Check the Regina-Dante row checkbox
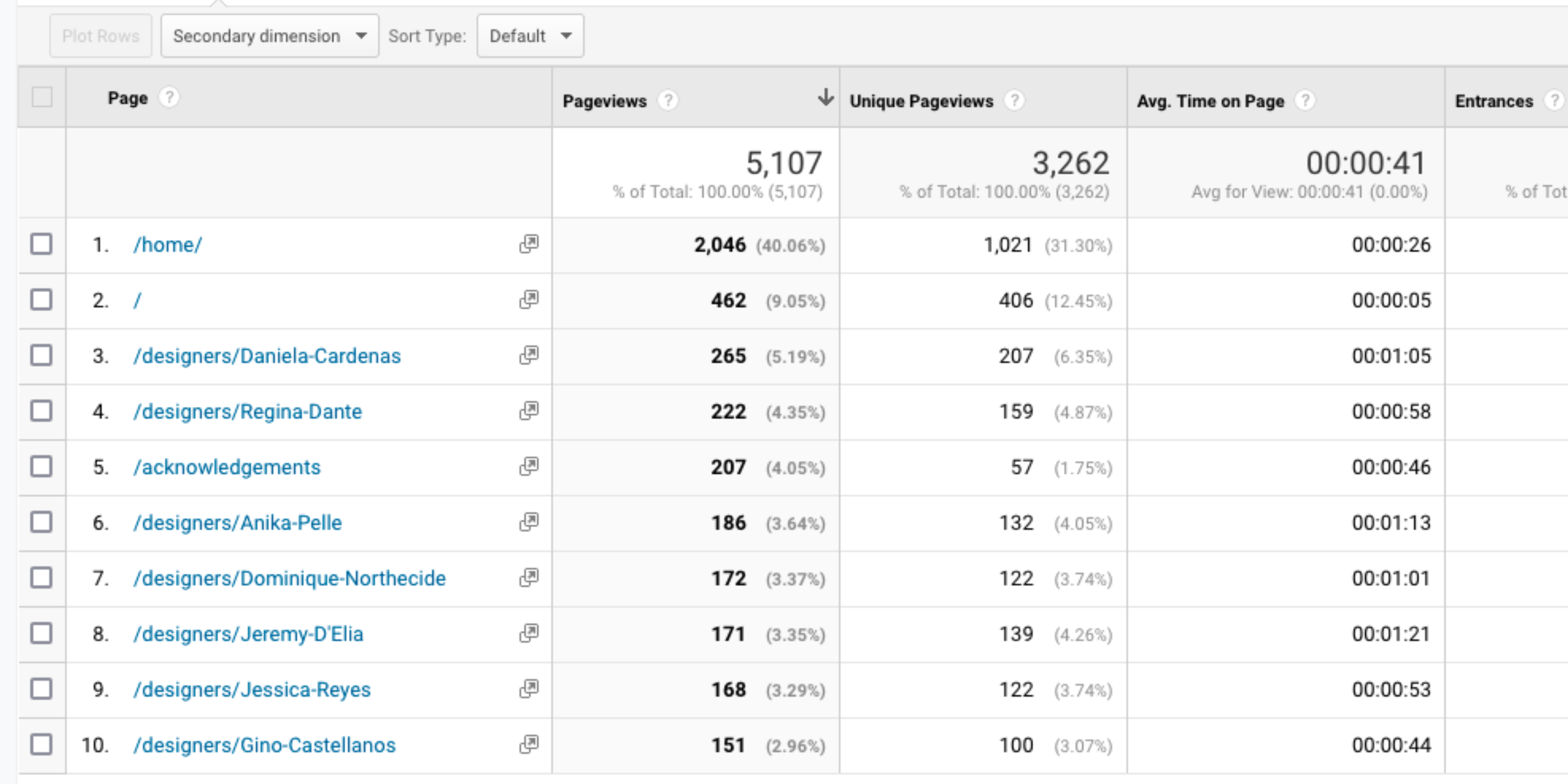Screen dimensions: 1568x784 pos(41,411)
